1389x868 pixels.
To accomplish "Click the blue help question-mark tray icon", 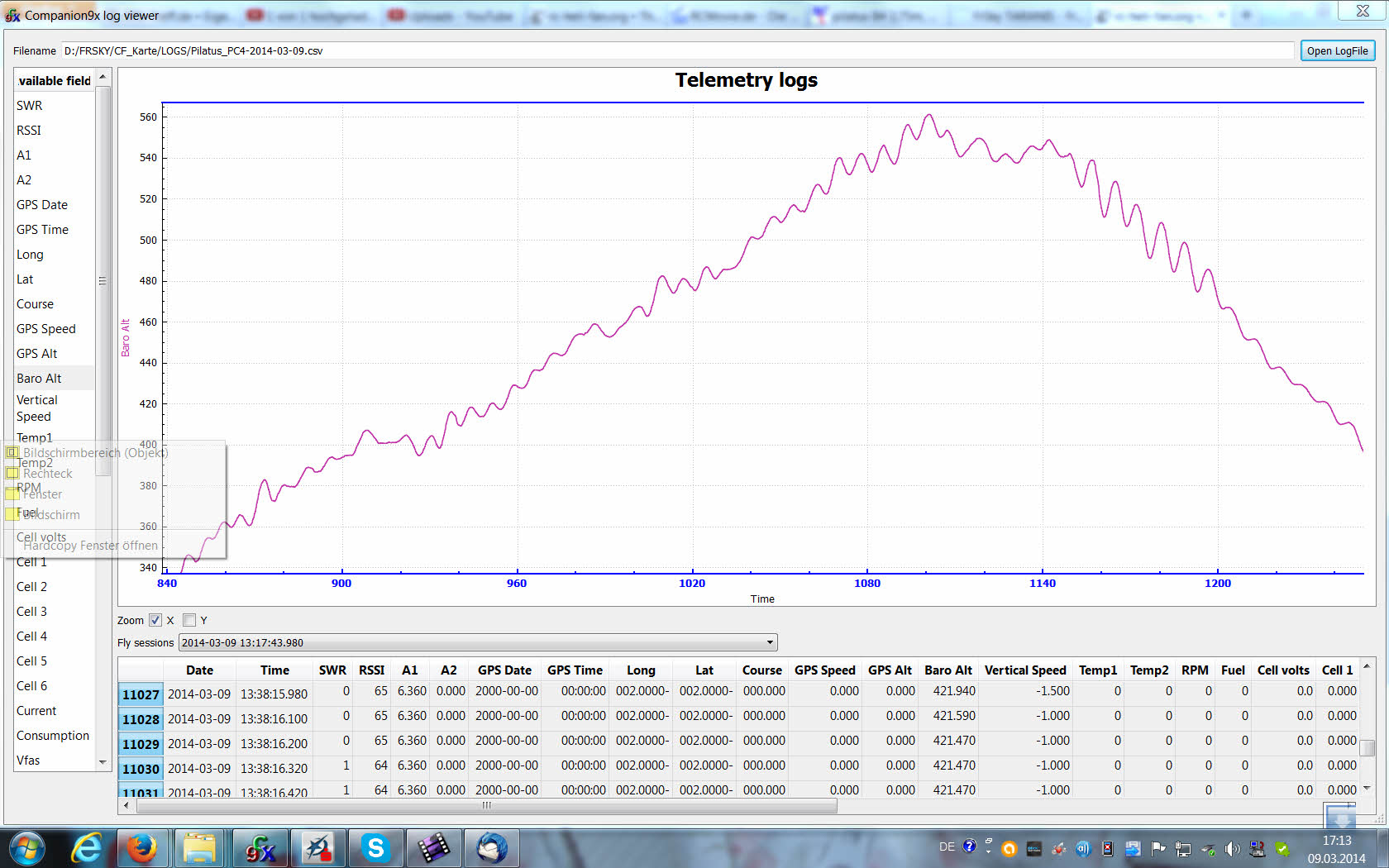I will [x=969, y=847].
